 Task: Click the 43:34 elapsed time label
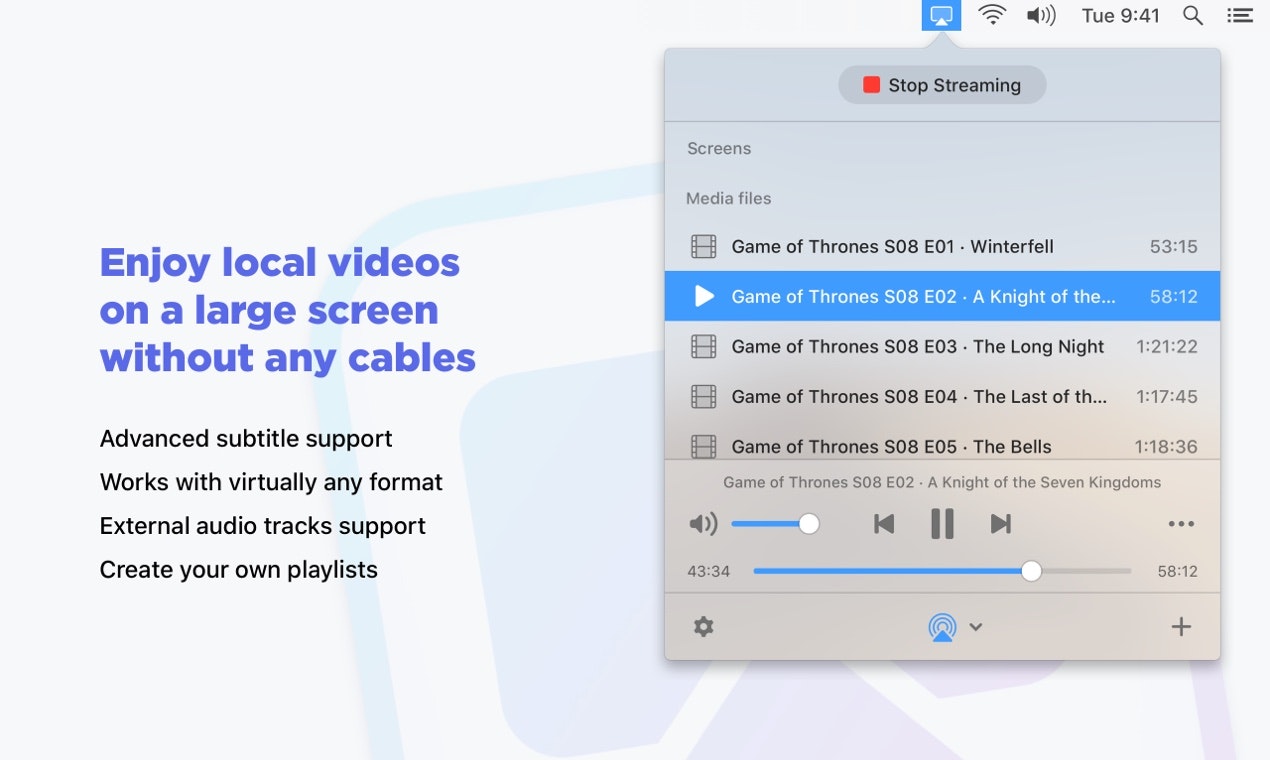pos(708,571)
